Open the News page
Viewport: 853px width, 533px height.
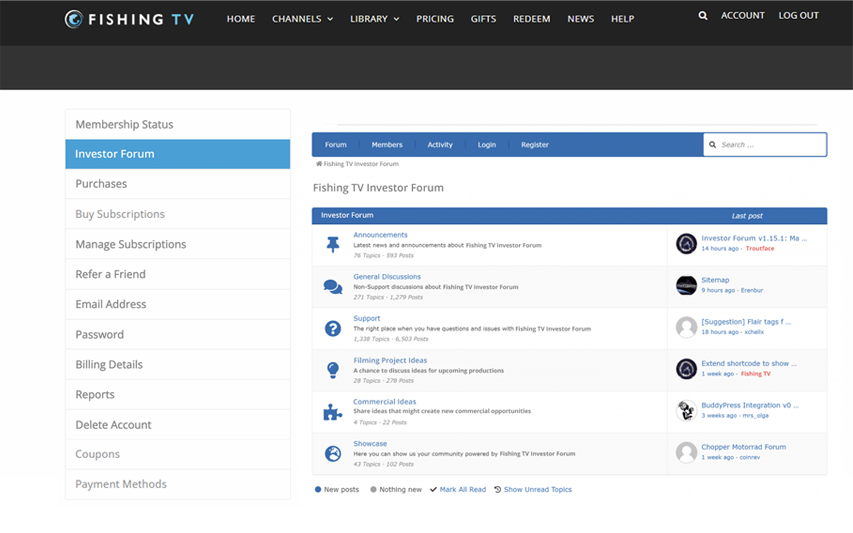(580, 19)
